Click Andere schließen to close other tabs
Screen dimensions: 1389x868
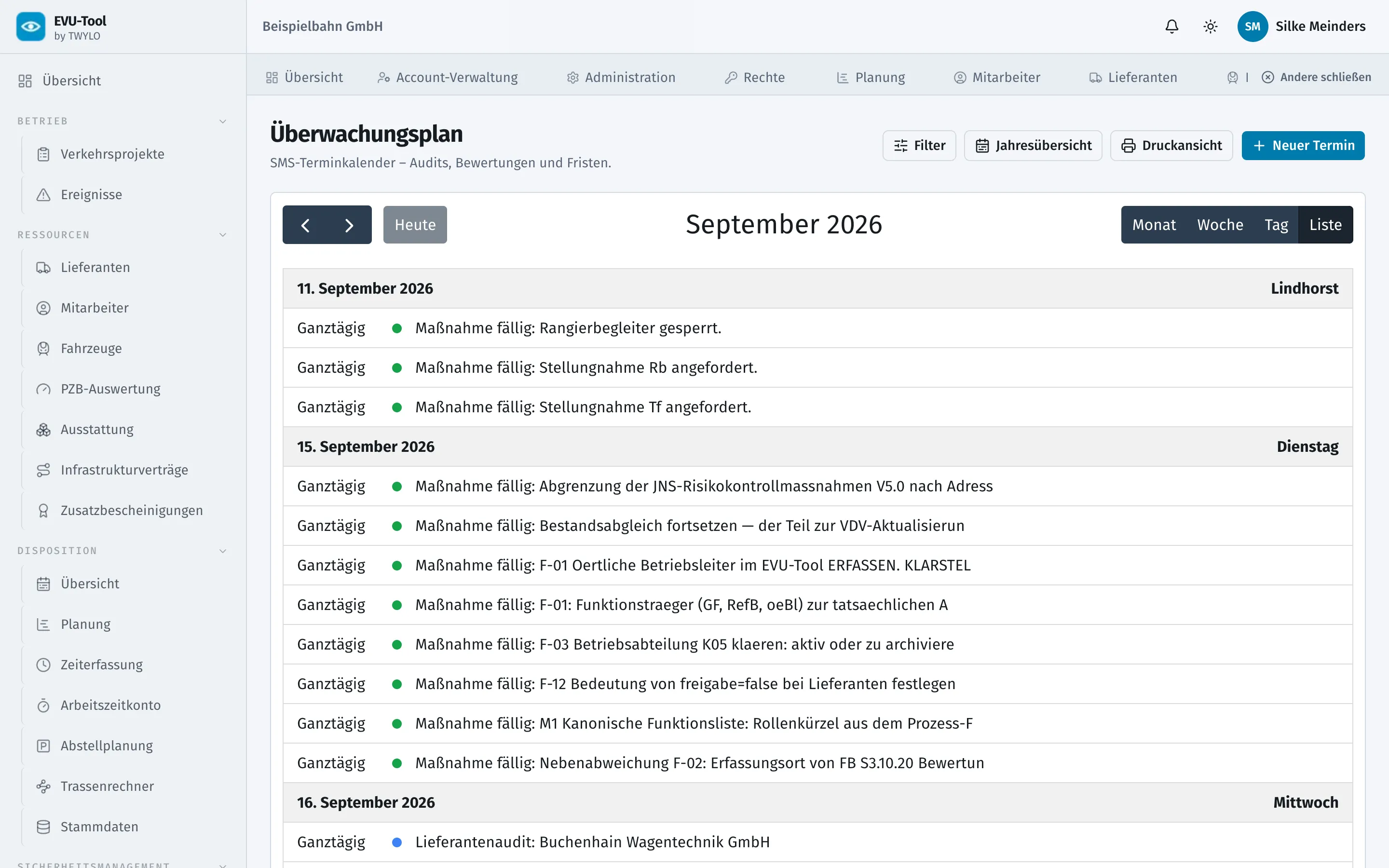click(x=1316, y=78)
